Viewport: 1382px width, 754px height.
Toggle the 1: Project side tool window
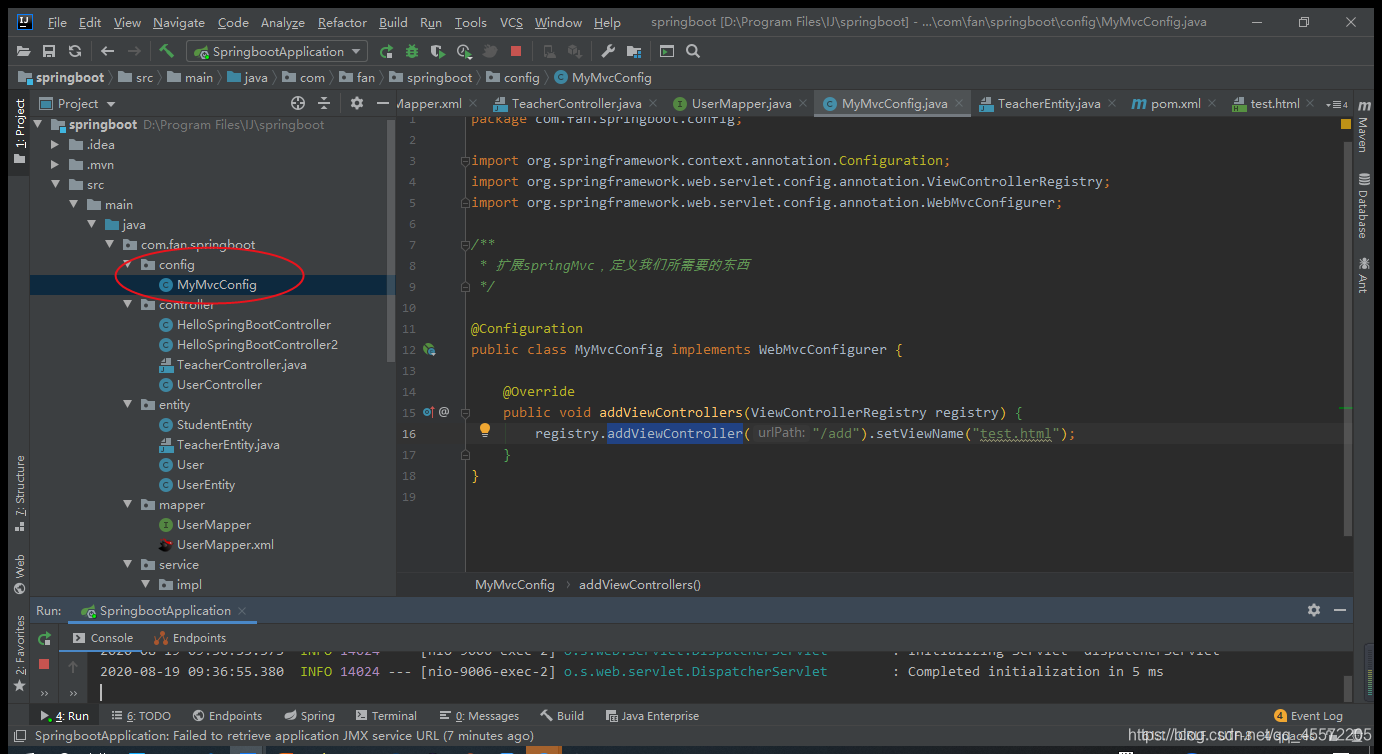pos(19,132)
